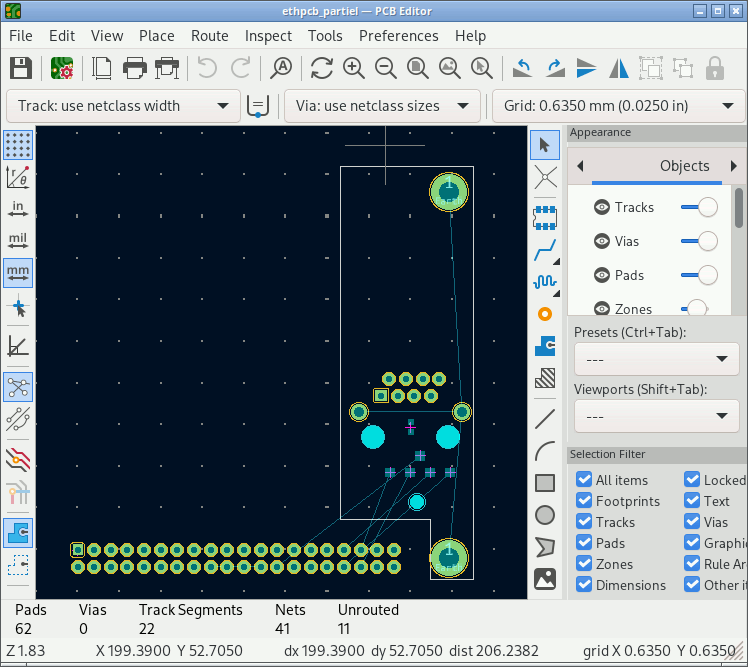Hide Vias using eye icon
The width and height of the screenshot is (748, 667).
coord(602,241)
